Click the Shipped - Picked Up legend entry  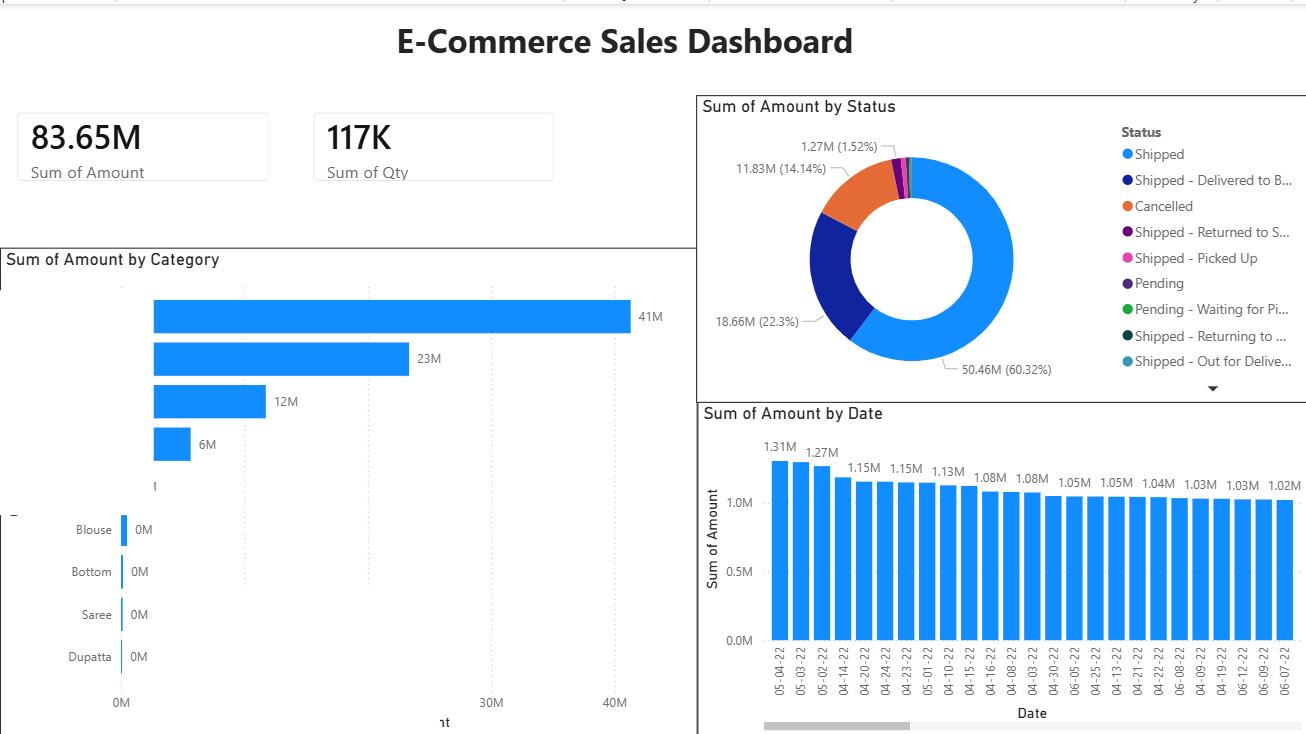[x=1189, y=258]
